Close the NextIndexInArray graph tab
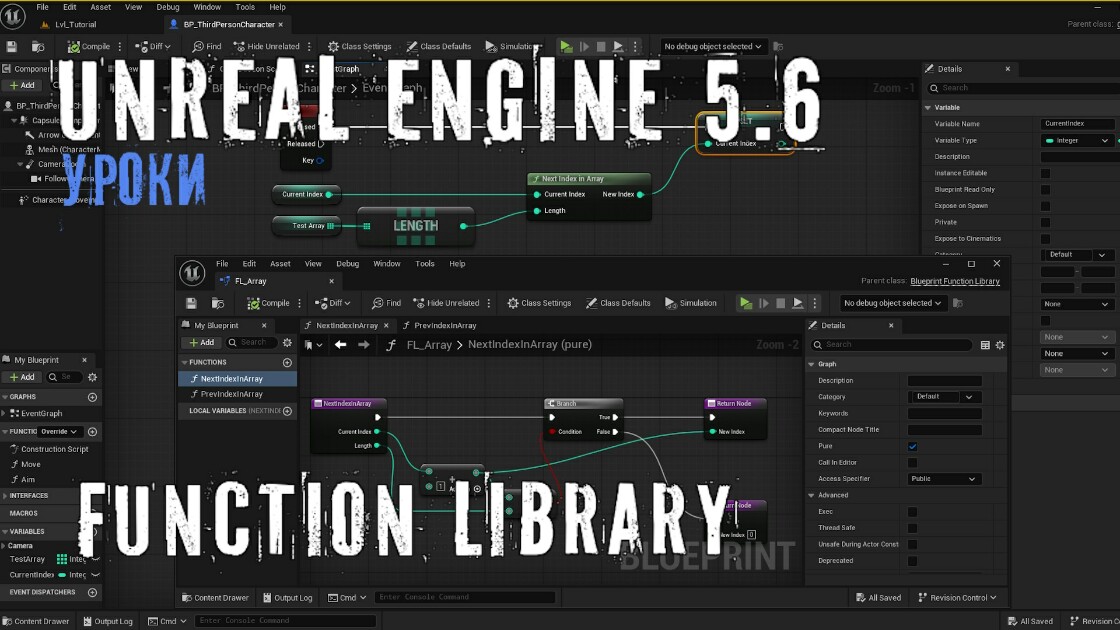 click(386, 325)
